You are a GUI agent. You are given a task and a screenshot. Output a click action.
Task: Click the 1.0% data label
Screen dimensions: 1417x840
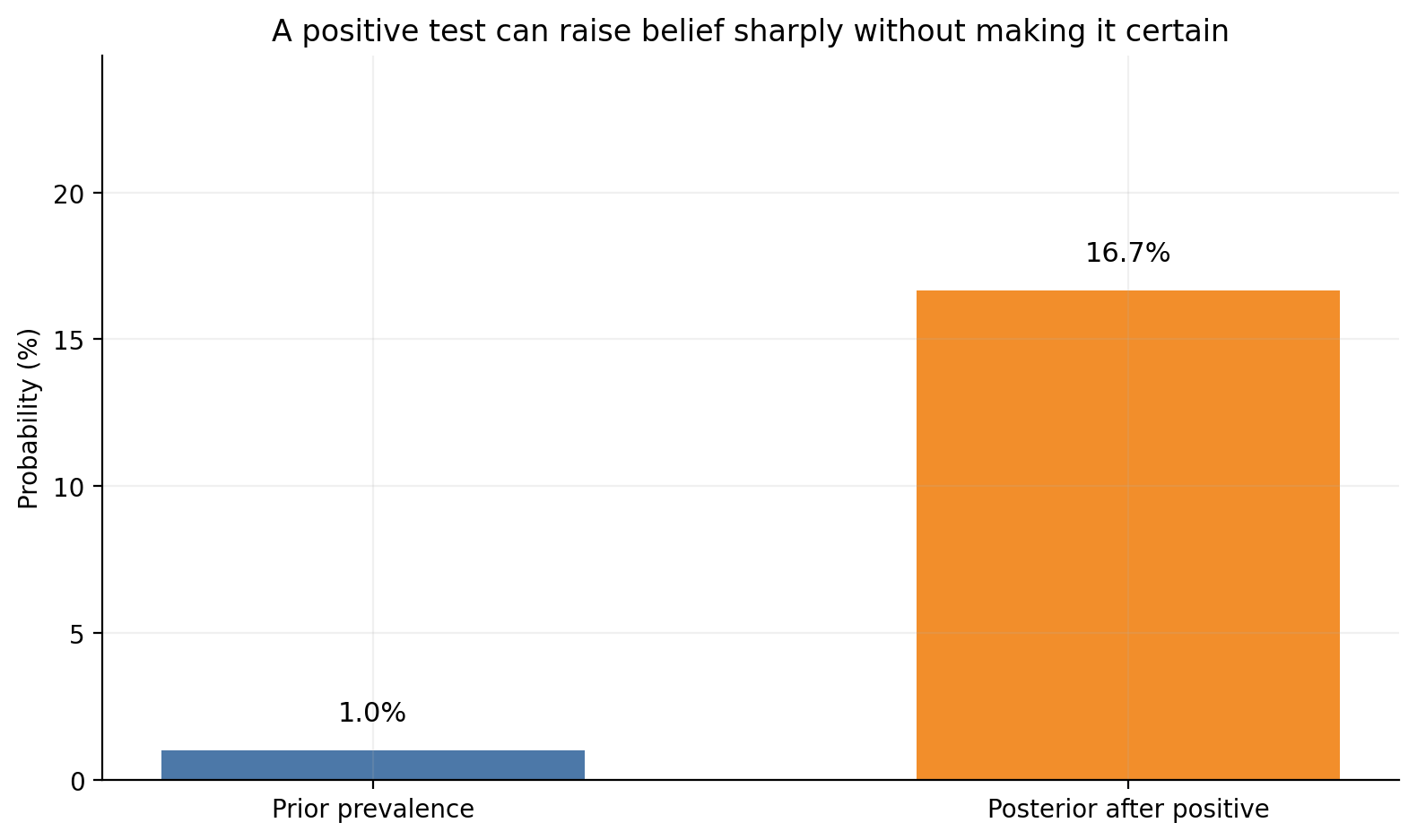tap(372, 714)
